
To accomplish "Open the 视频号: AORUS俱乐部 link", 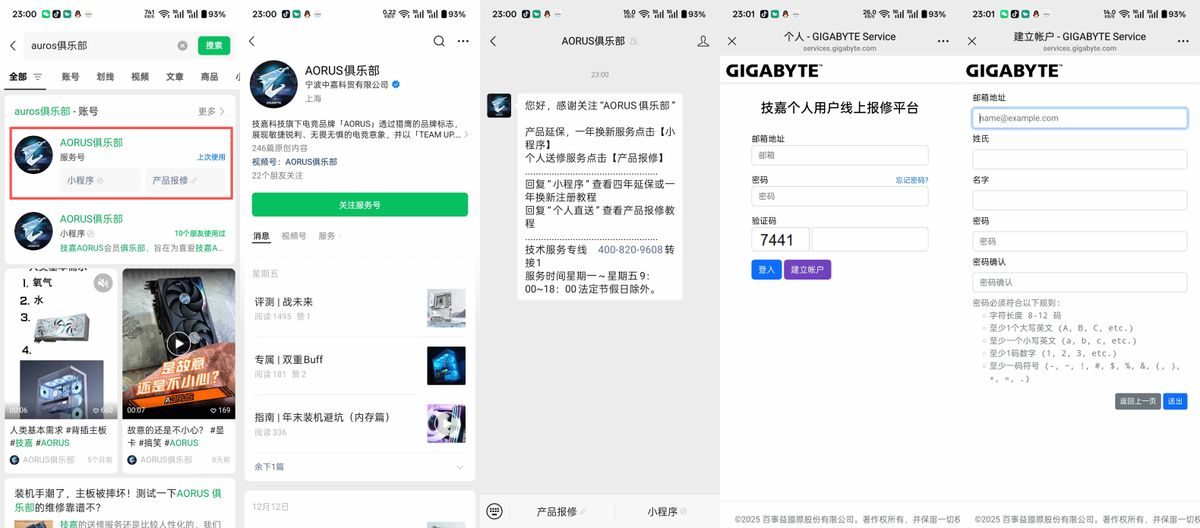I will (295, 161).
